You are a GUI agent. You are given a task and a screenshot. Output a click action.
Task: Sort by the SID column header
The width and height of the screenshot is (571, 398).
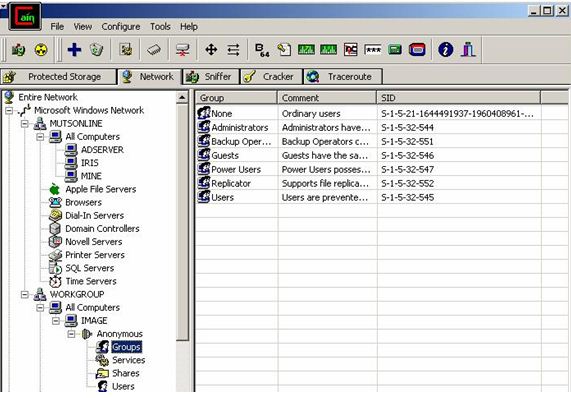click(x=458, y=98)
